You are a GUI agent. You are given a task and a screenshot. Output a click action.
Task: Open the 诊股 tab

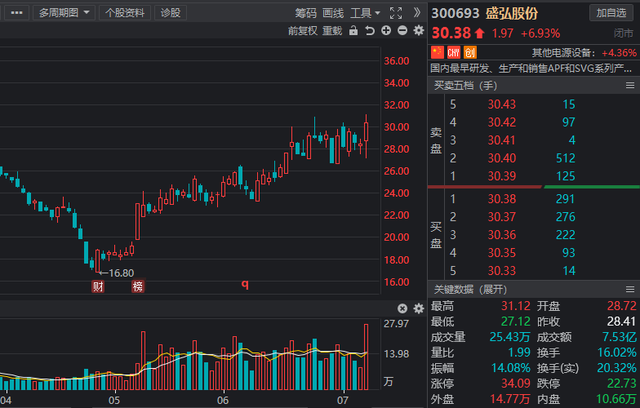click(x=171, y=13)
